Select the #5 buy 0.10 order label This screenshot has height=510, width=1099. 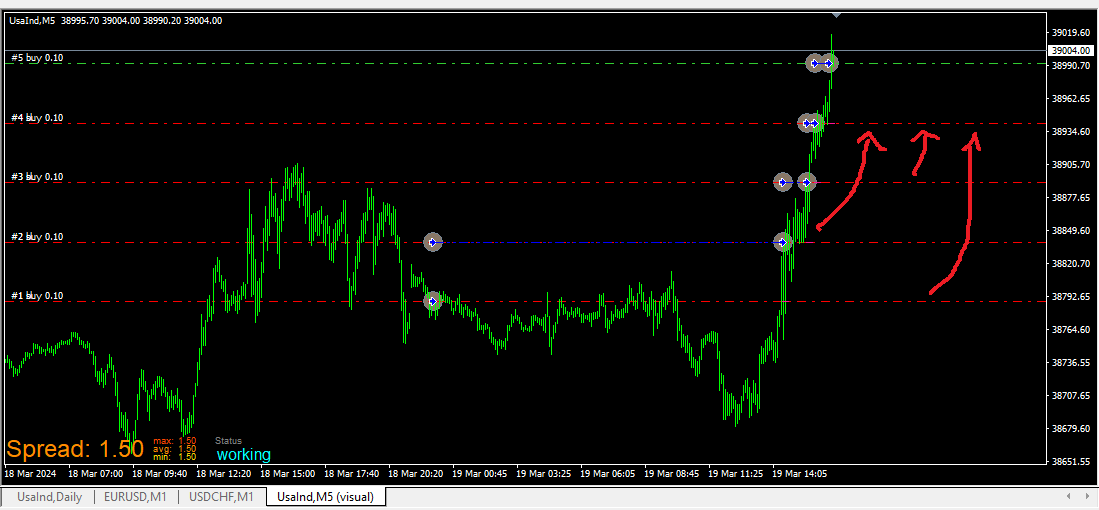(37, 57)
